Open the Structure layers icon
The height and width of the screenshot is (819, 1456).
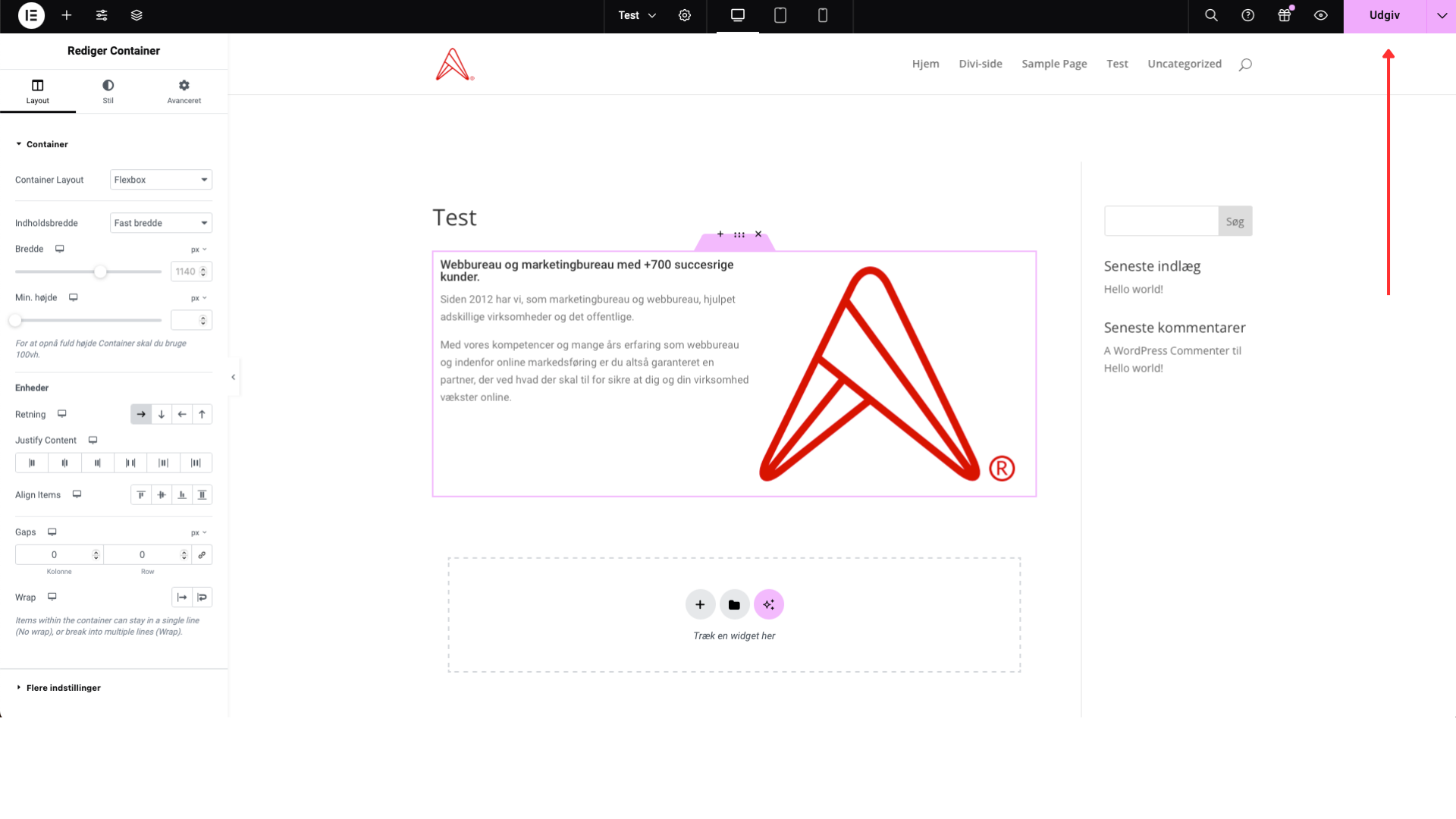tap(136, 15)
